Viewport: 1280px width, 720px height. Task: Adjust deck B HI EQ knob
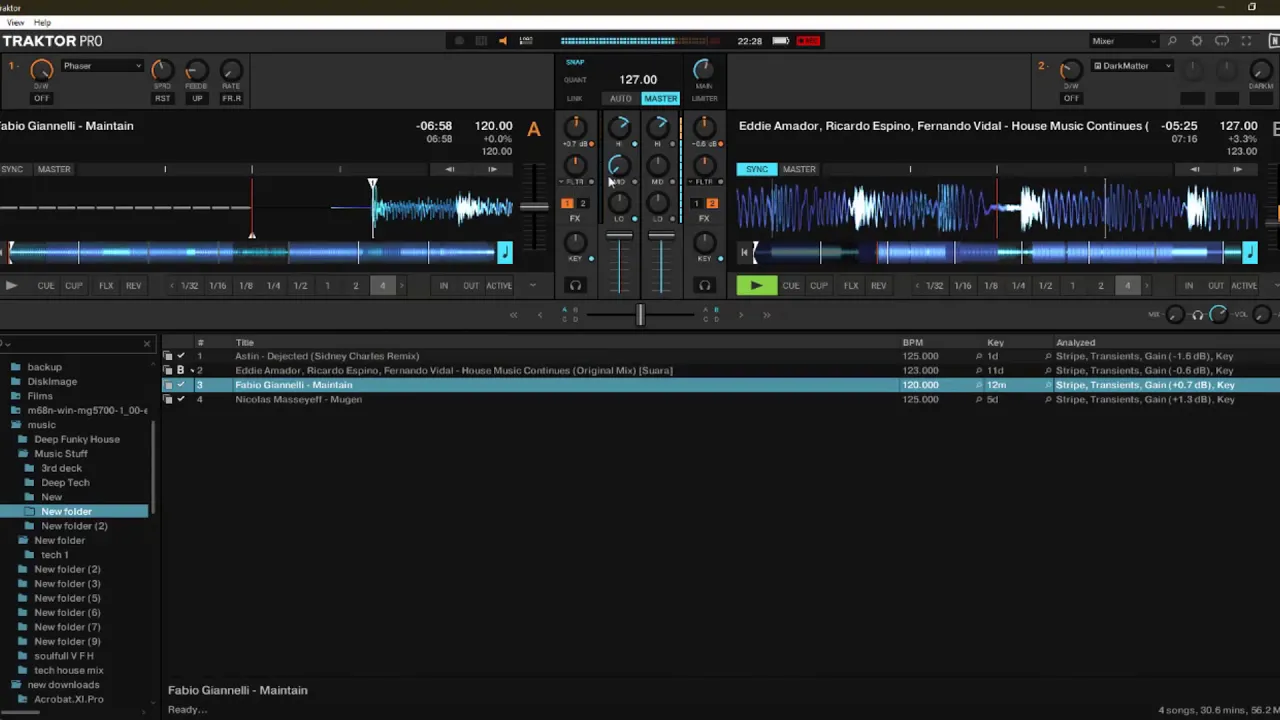[658, 127]
